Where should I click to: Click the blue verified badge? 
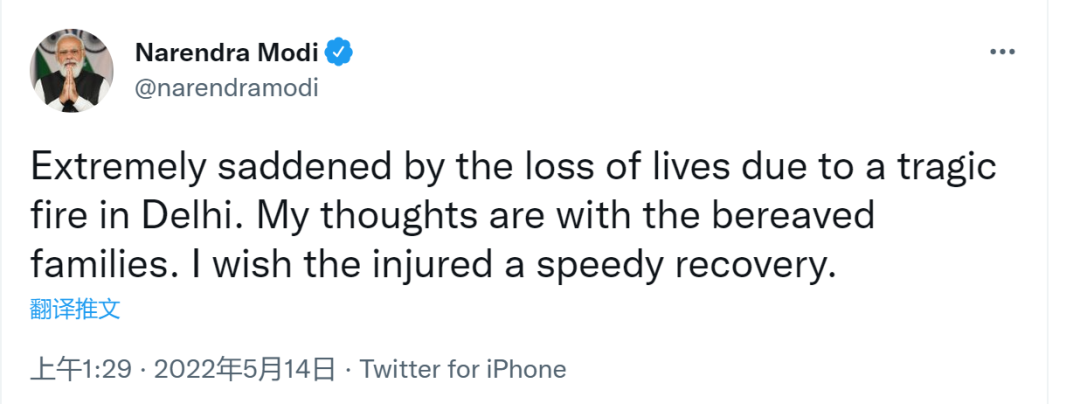click(340, 51)
